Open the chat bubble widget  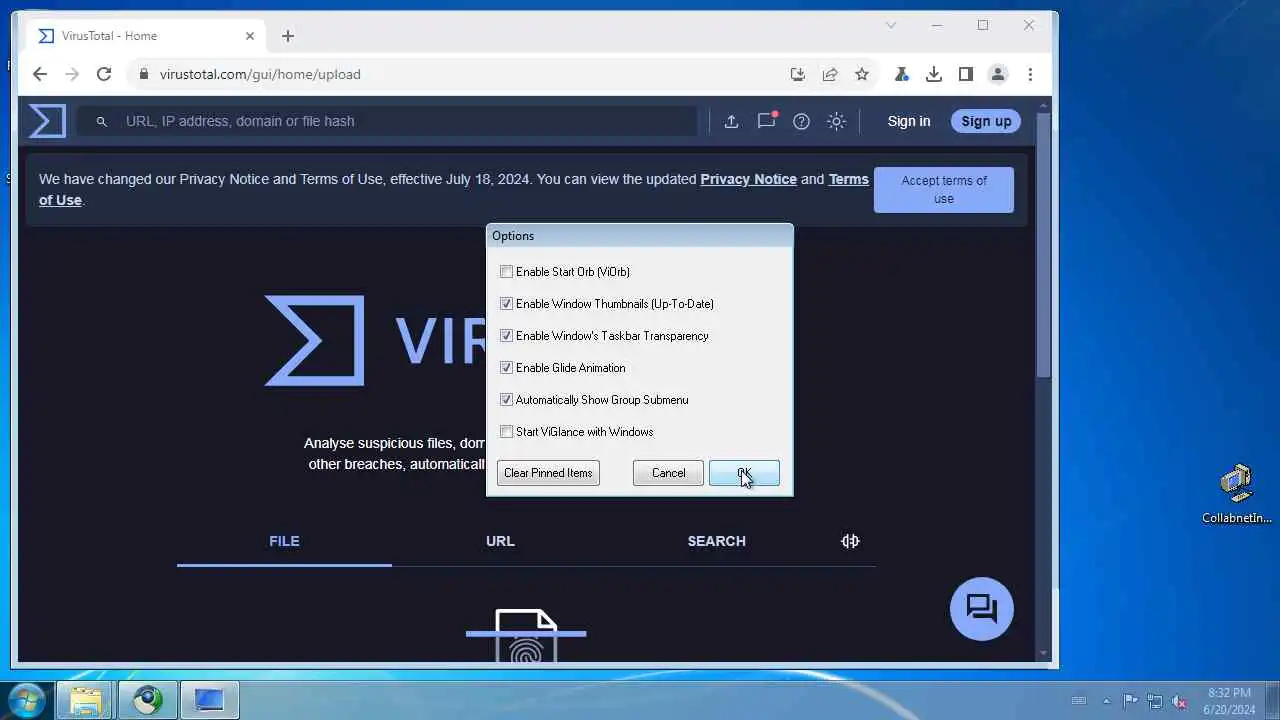coord(982,608)
